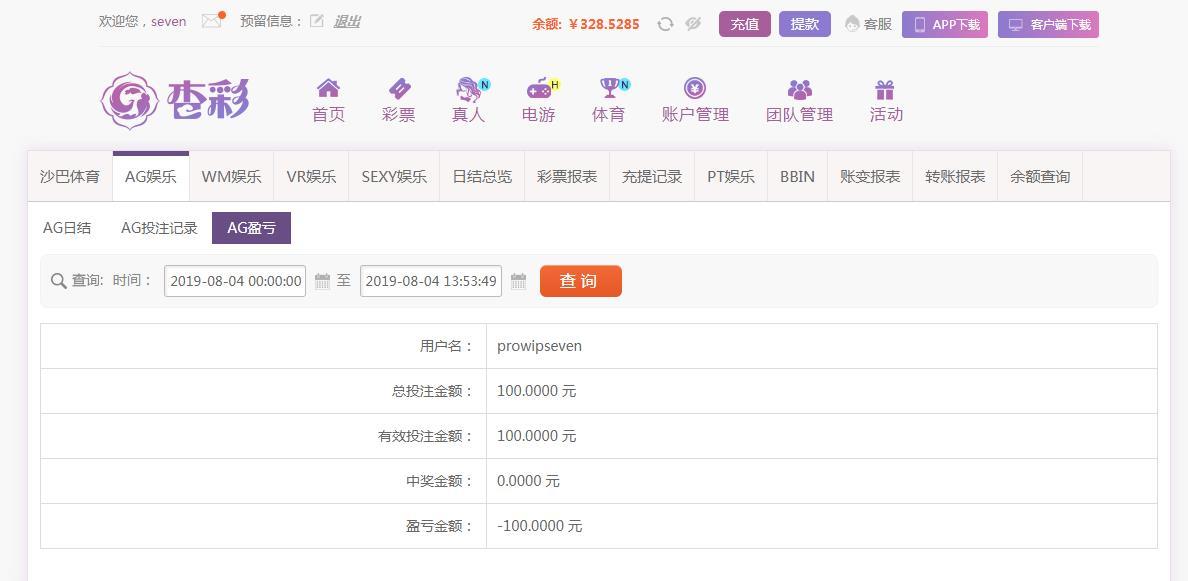Click the 总投注金额 label

tap(432, 391)
